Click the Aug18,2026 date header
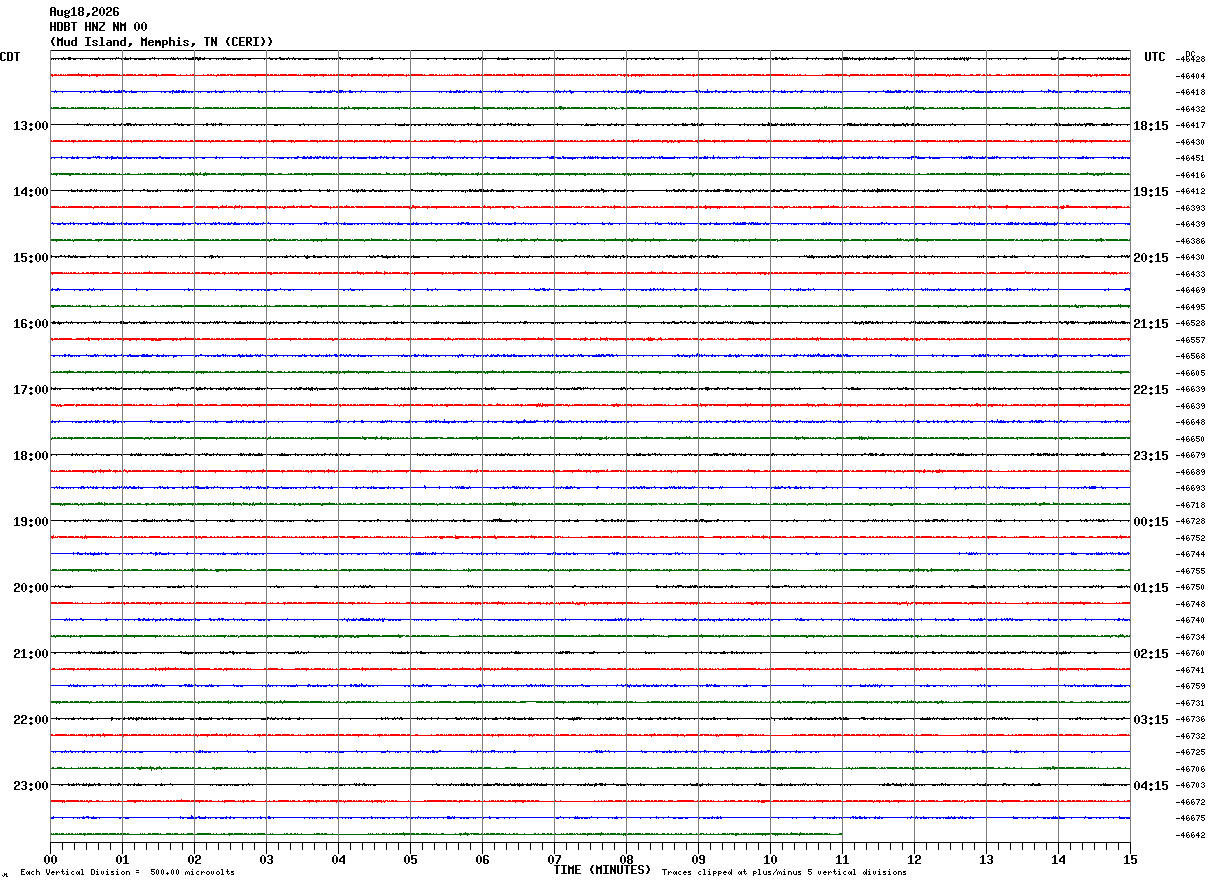 coord(84,12)
